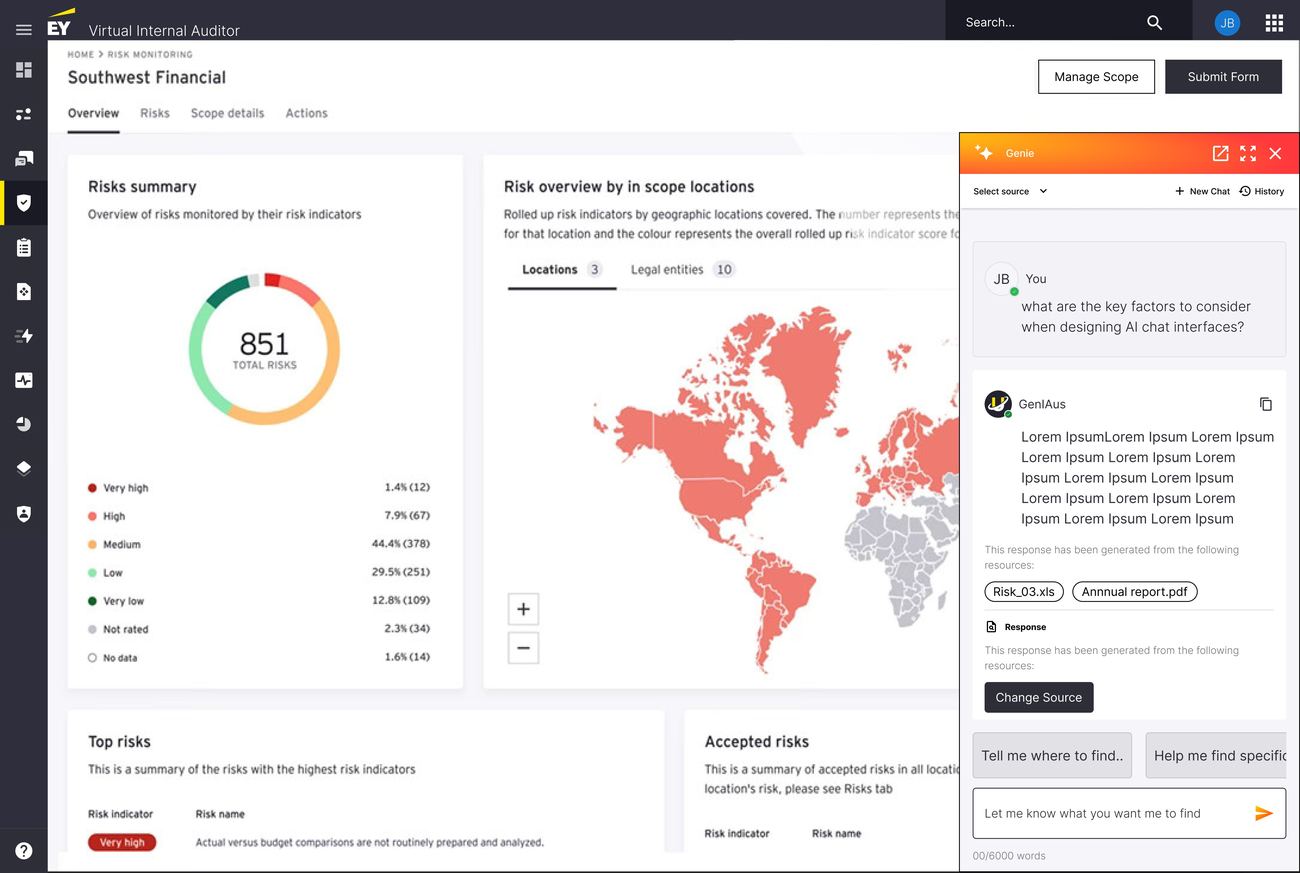Click the Submit Form button
1300x873 pixels.
[x=1223, y=77]
